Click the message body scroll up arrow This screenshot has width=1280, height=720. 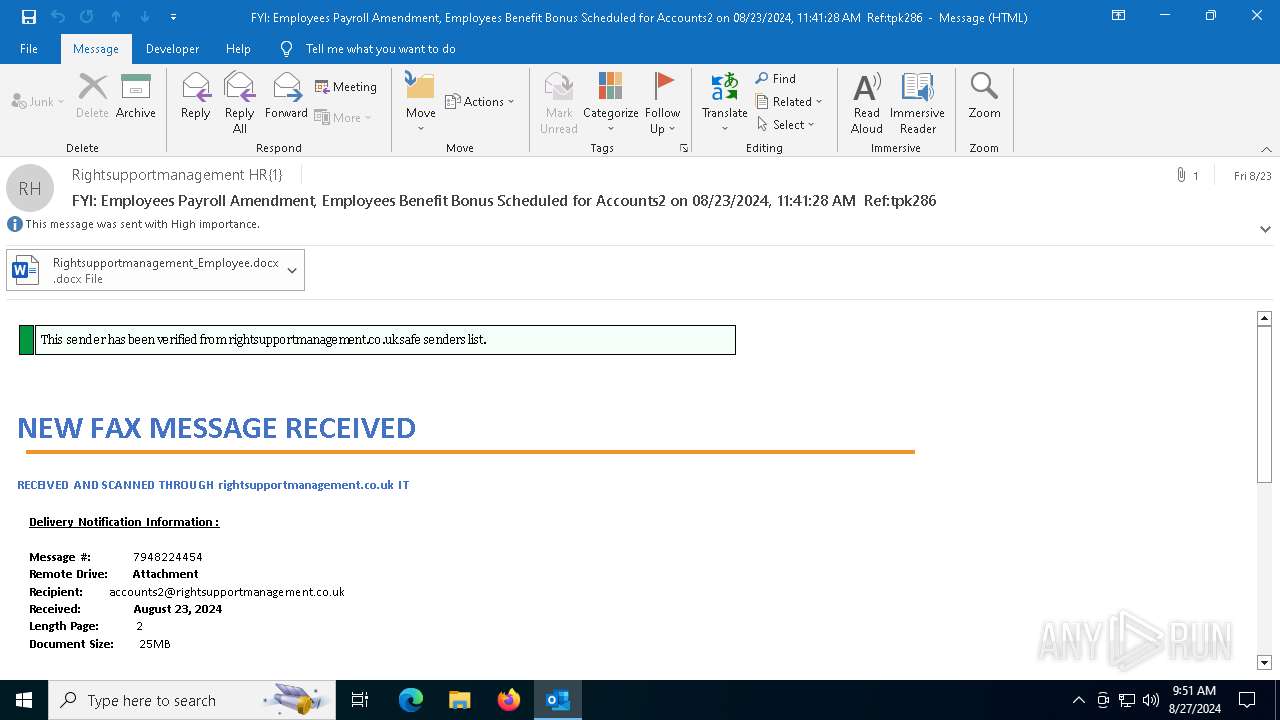point(1264,318)
